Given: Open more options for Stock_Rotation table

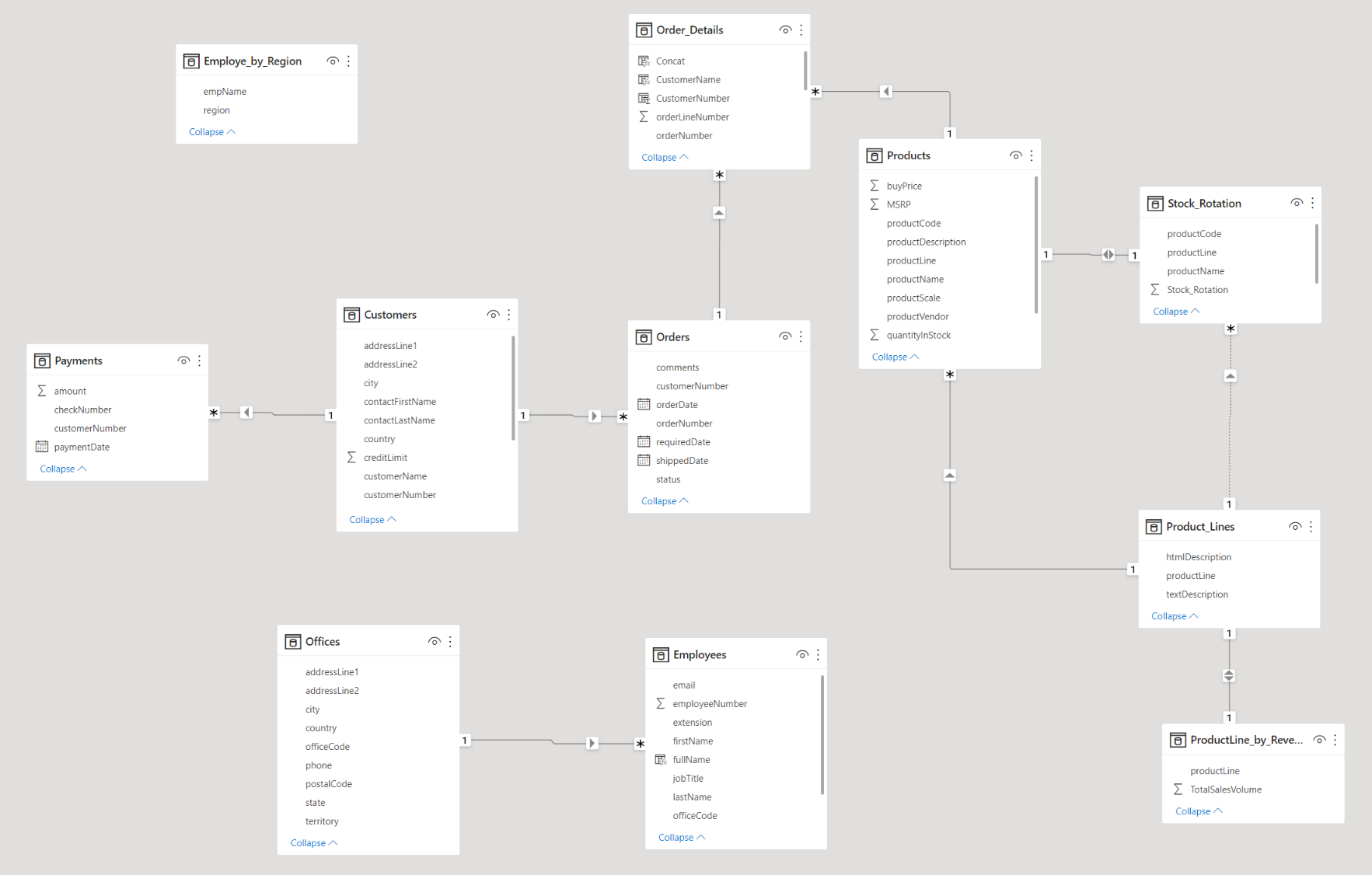Looking at the screenshot, I should pyautogui.click(x=1313, y=203).
